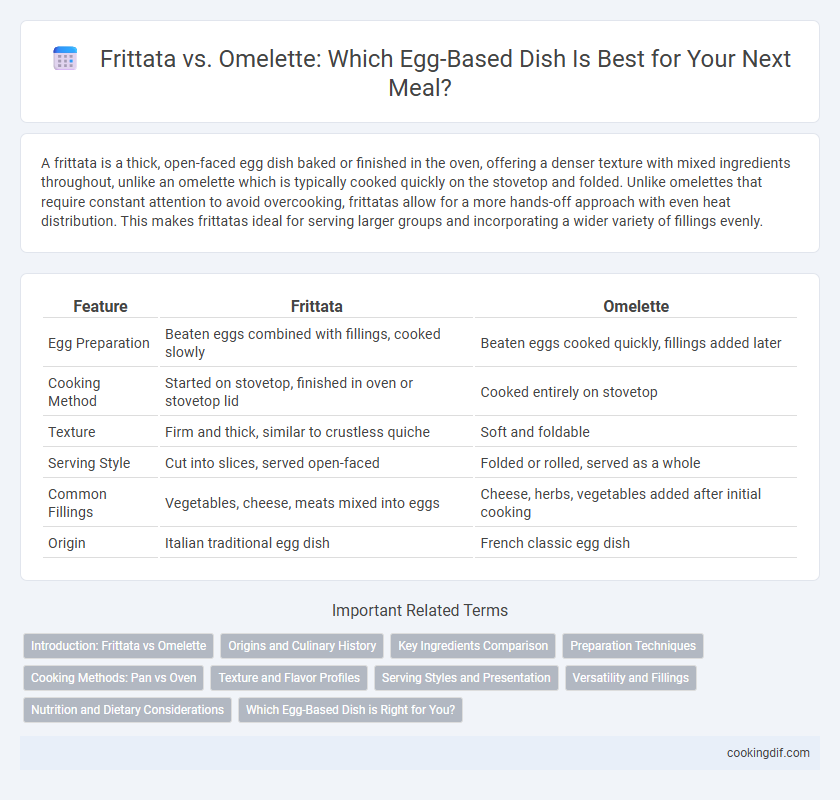Click the calendar icon beside the title
The width and height of the screenshot is (840, 800).
pyautogui.click(x=65, y=58)
